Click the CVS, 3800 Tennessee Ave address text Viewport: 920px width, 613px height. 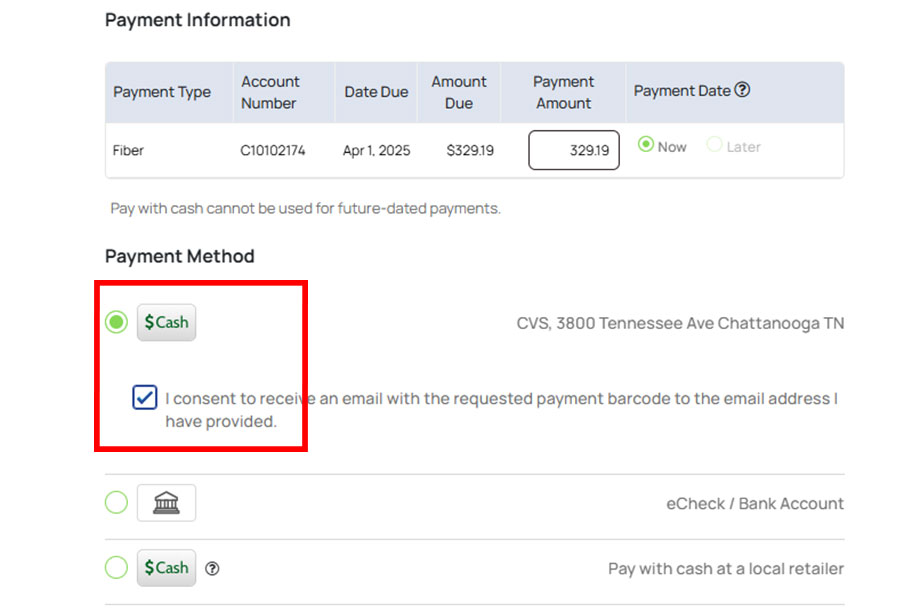click(x=680, y=323)
